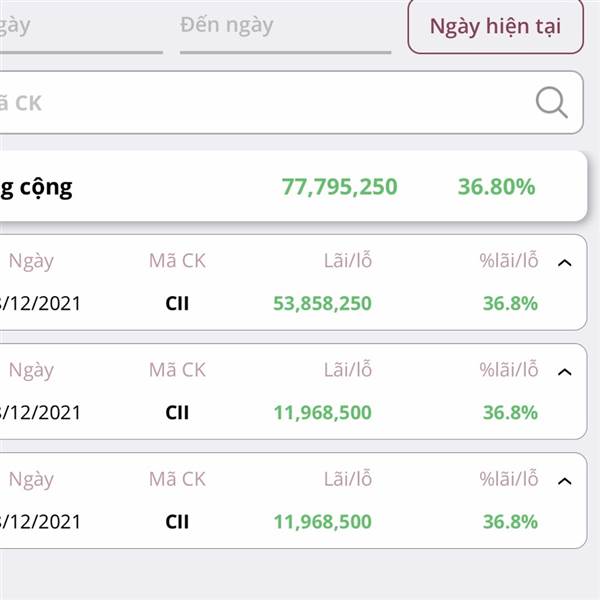
Task: Select CII code in third card
Action: [177, 522]
